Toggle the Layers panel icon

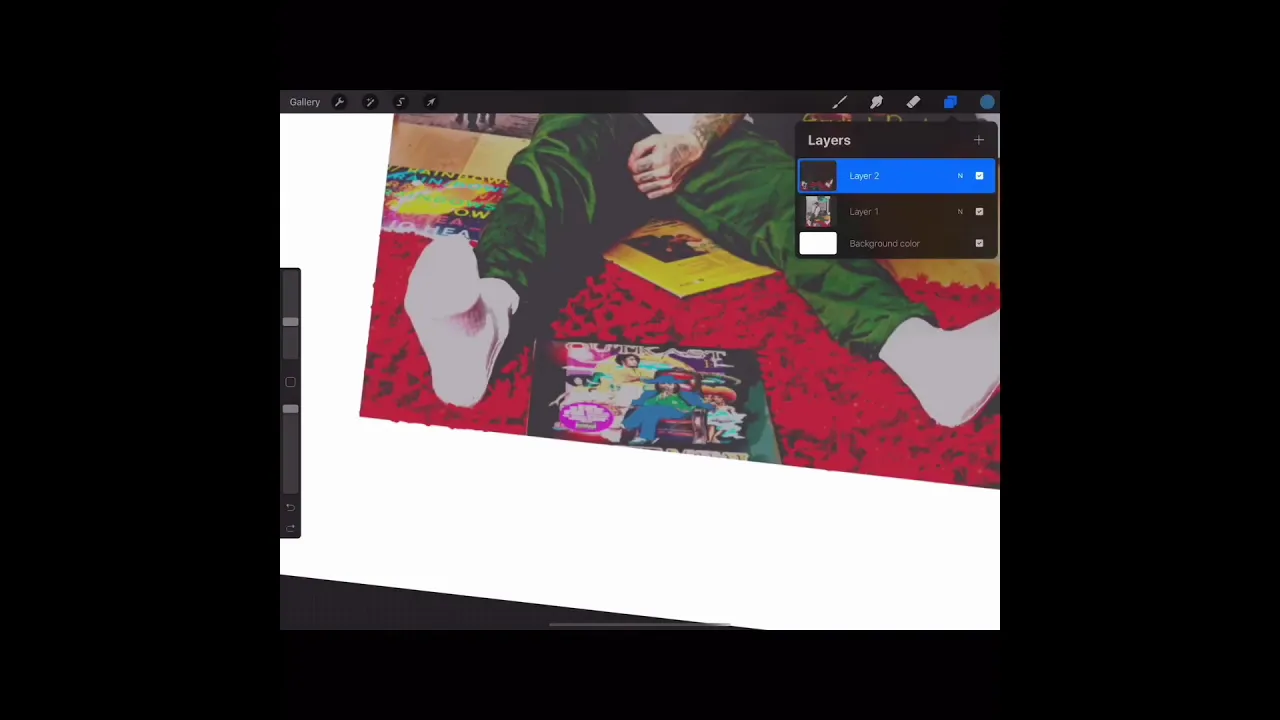[x=950, y=102]
